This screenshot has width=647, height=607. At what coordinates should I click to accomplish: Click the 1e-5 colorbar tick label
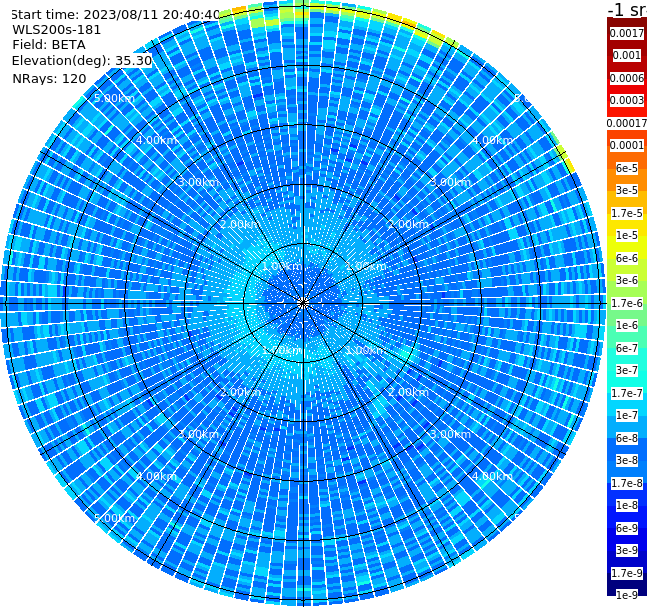coord(627,235)
